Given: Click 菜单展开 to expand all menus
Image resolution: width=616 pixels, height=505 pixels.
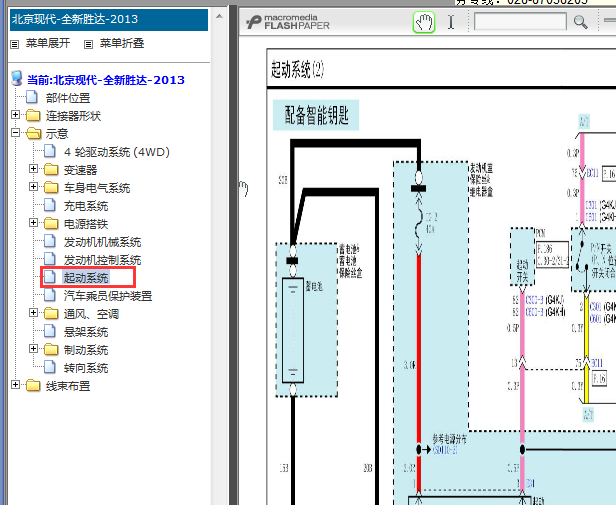Looking at the screenshot, I should click(x=48, y=43).
